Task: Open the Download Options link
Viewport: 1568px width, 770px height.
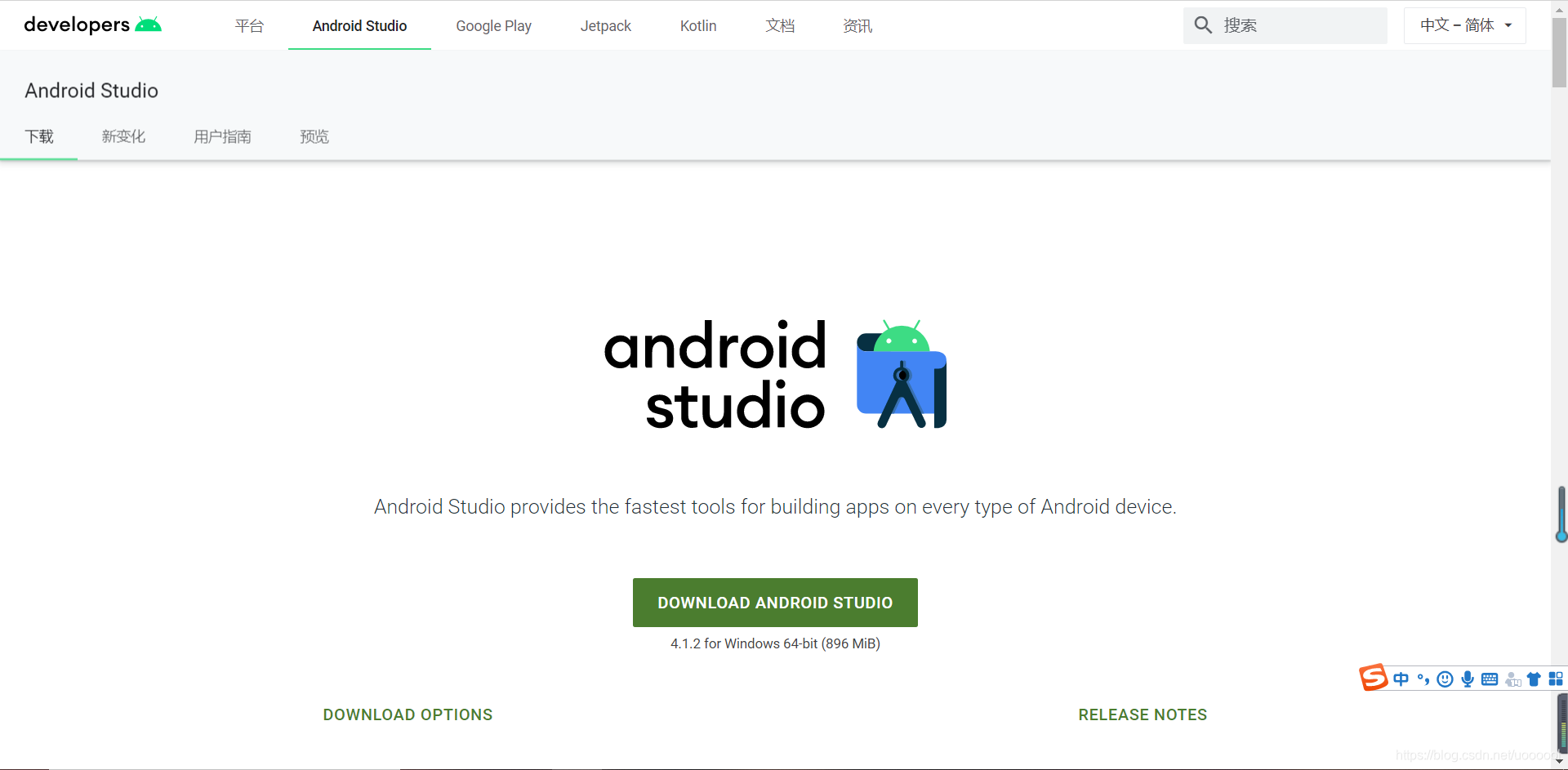Action: (x=408, y=714)
